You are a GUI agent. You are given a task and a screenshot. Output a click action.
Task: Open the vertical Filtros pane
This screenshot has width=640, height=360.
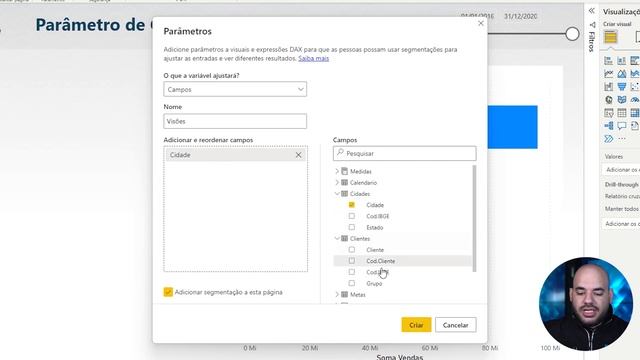tap(592, 42)
